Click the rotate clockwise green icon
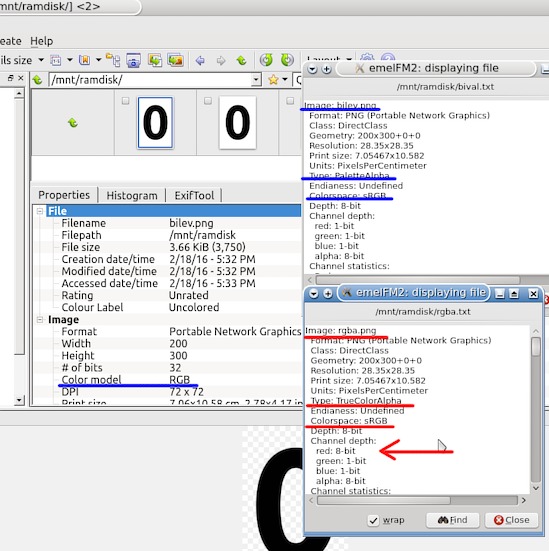549x551 pixels. click(x=287, y=60)
